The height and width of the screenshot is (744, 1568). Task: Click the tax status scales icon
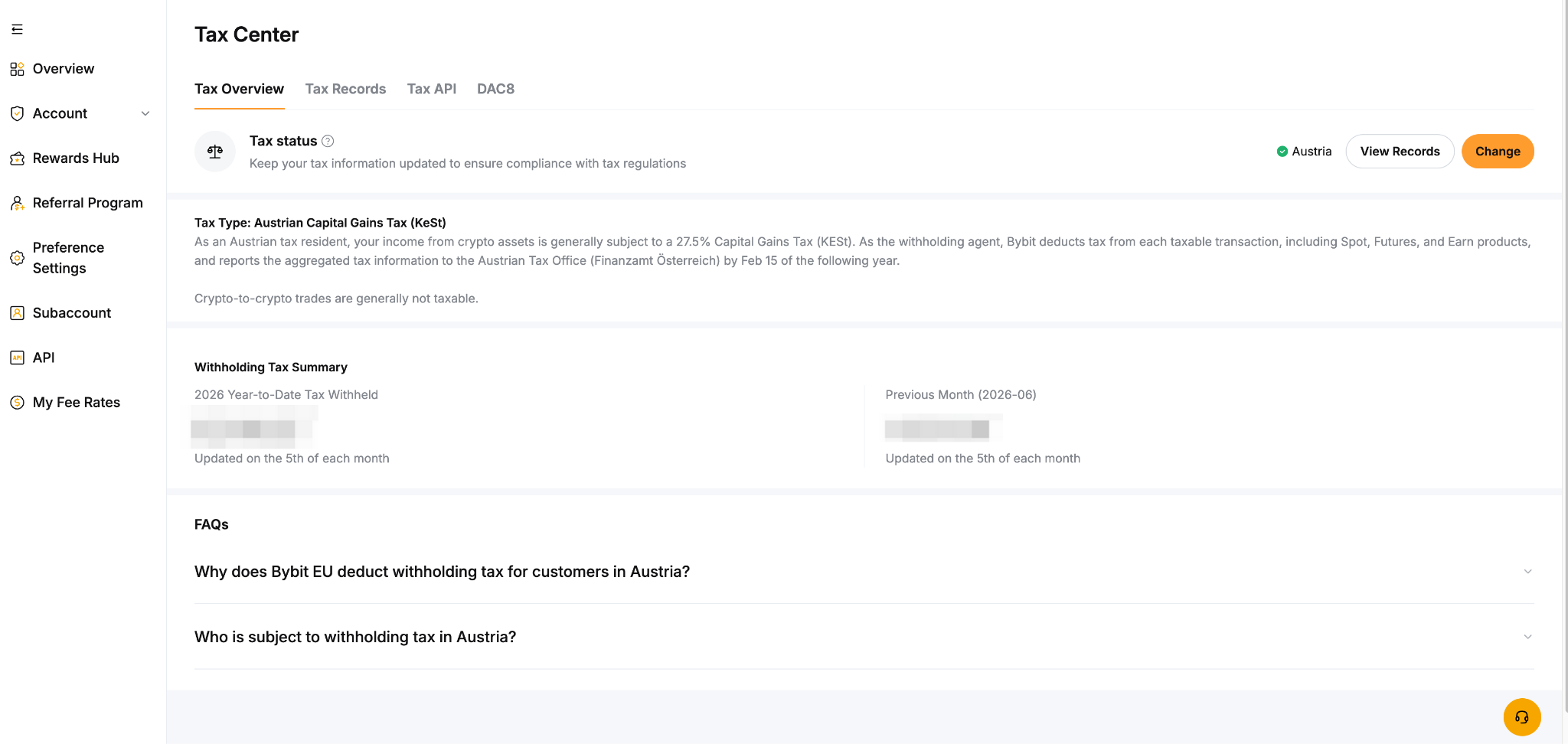215,152
